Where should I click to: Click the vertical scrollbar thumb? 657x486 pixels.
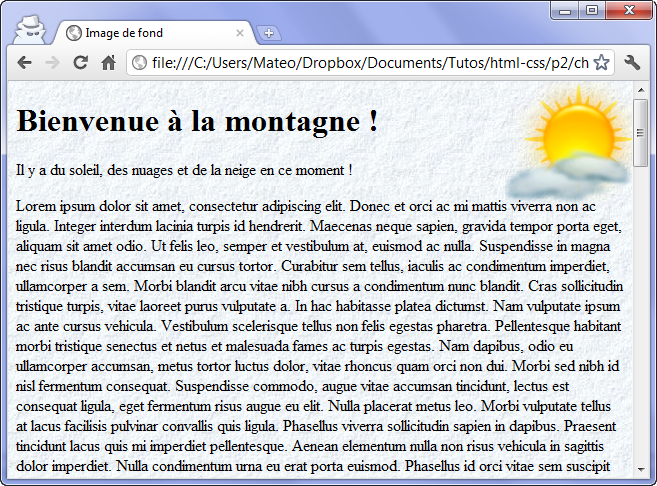pyautogui.click(x=641, y=130)
